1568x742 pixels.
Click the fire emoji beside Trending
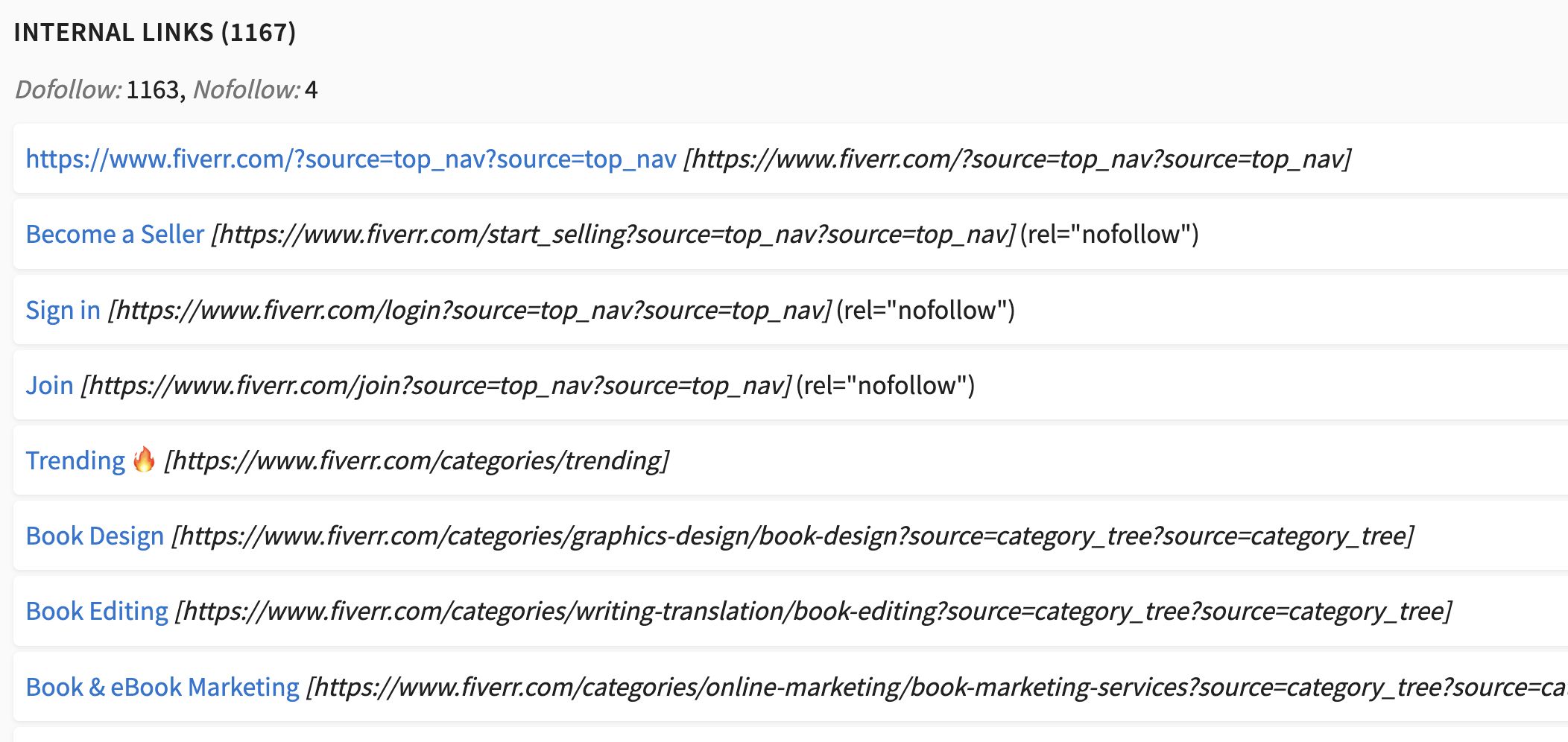point(144,460)
